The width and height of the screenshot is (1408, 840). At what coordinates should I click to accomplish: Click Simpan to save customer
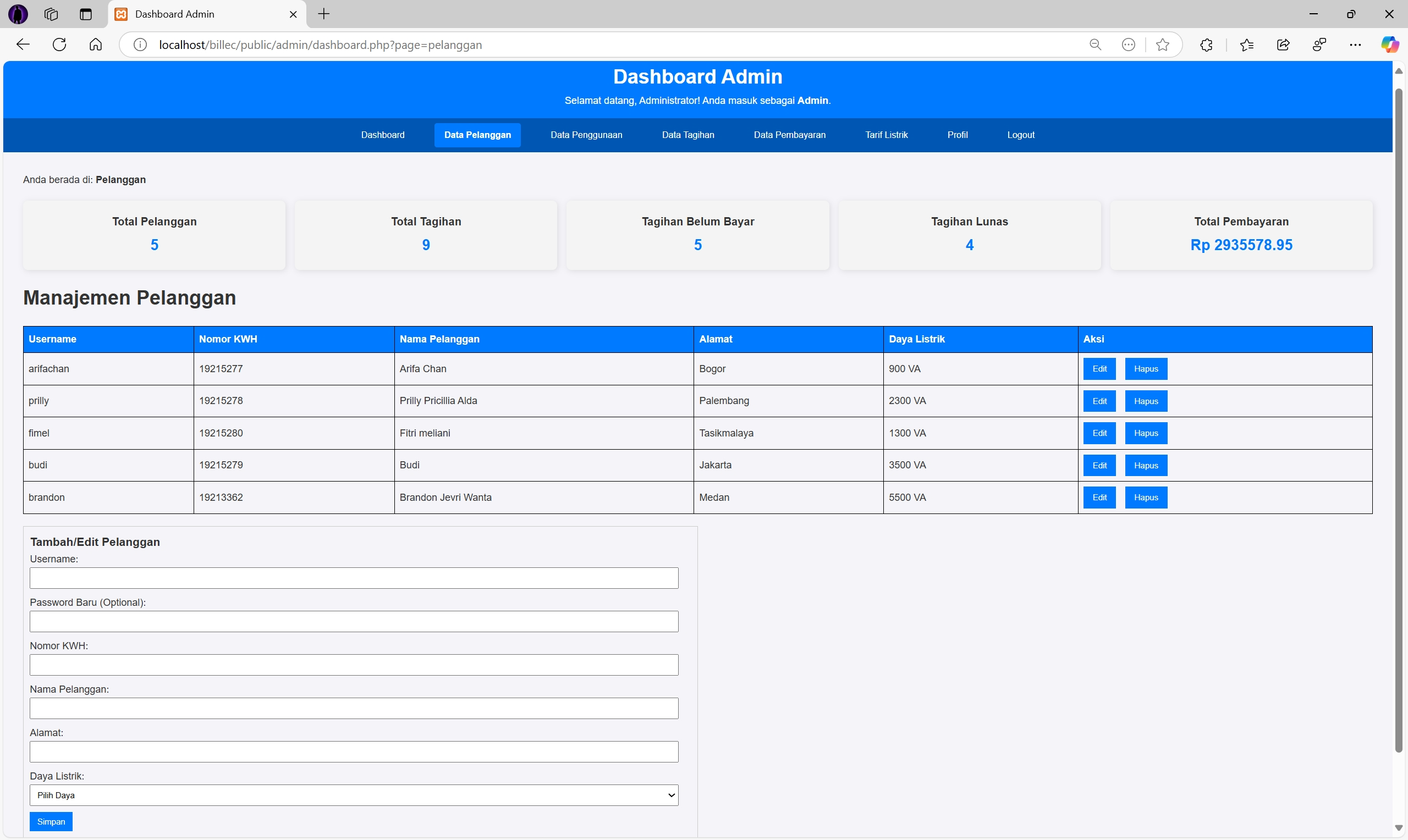click(51, 821)
